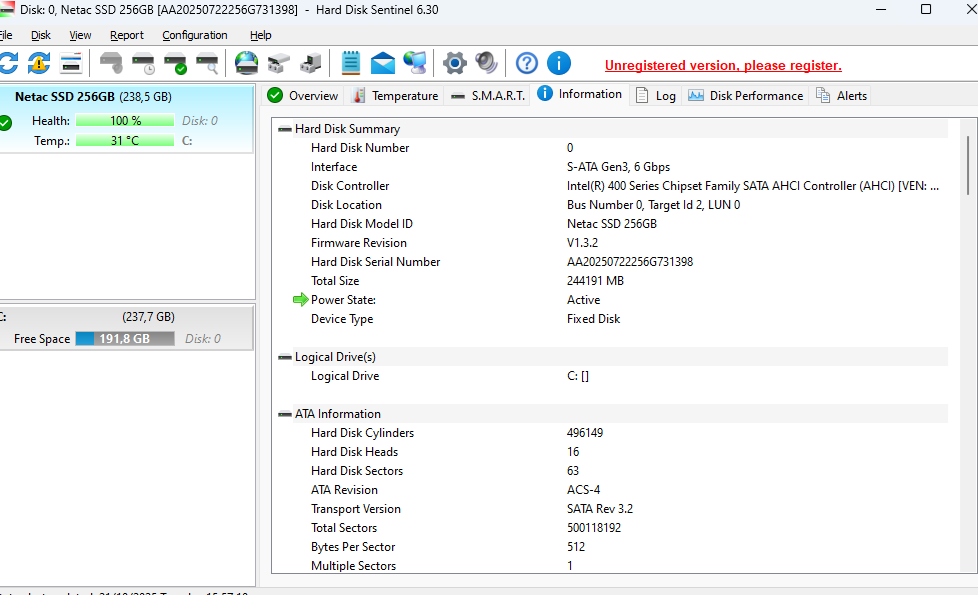Click the refresh with warning icon

pyautogui.click(x=38, y=64)
